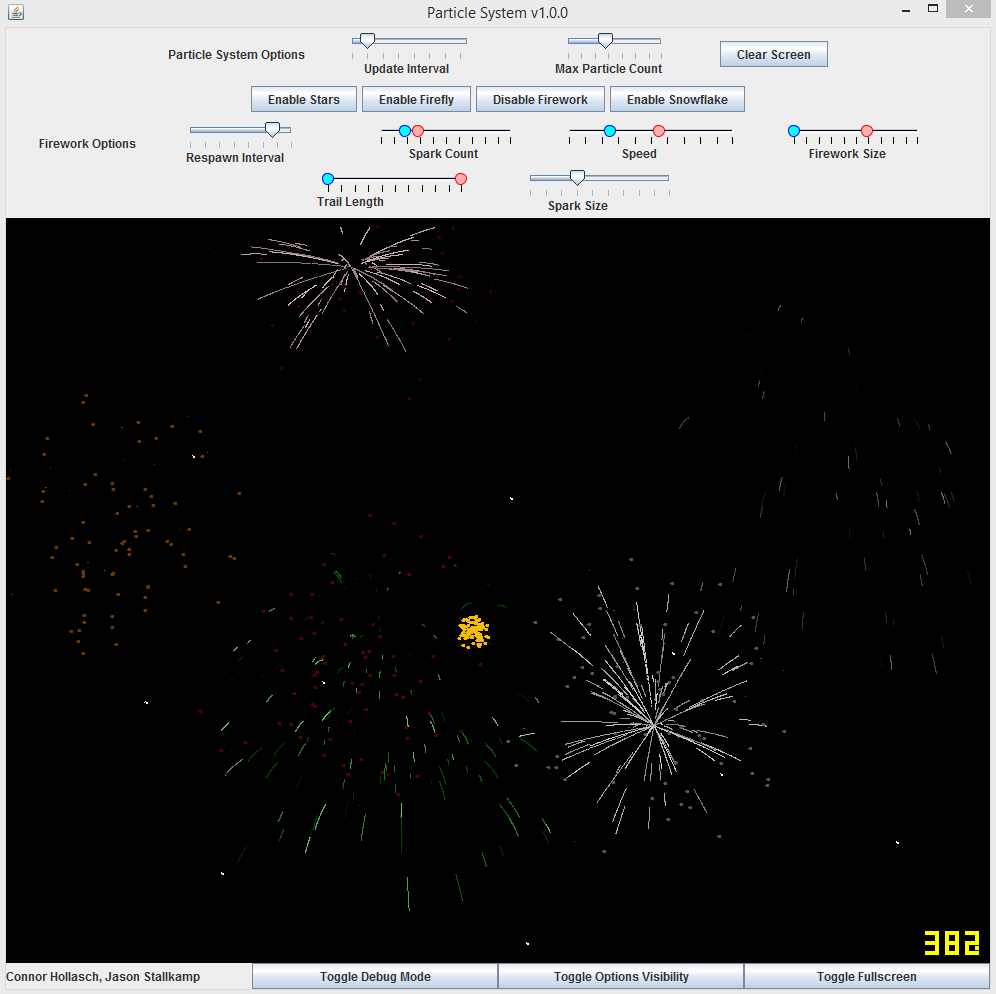Click the cyan endpoint on Trail Length slider
Image resolution: width=996 pixels, height=994 pixels.
click(x=327, y=178)
